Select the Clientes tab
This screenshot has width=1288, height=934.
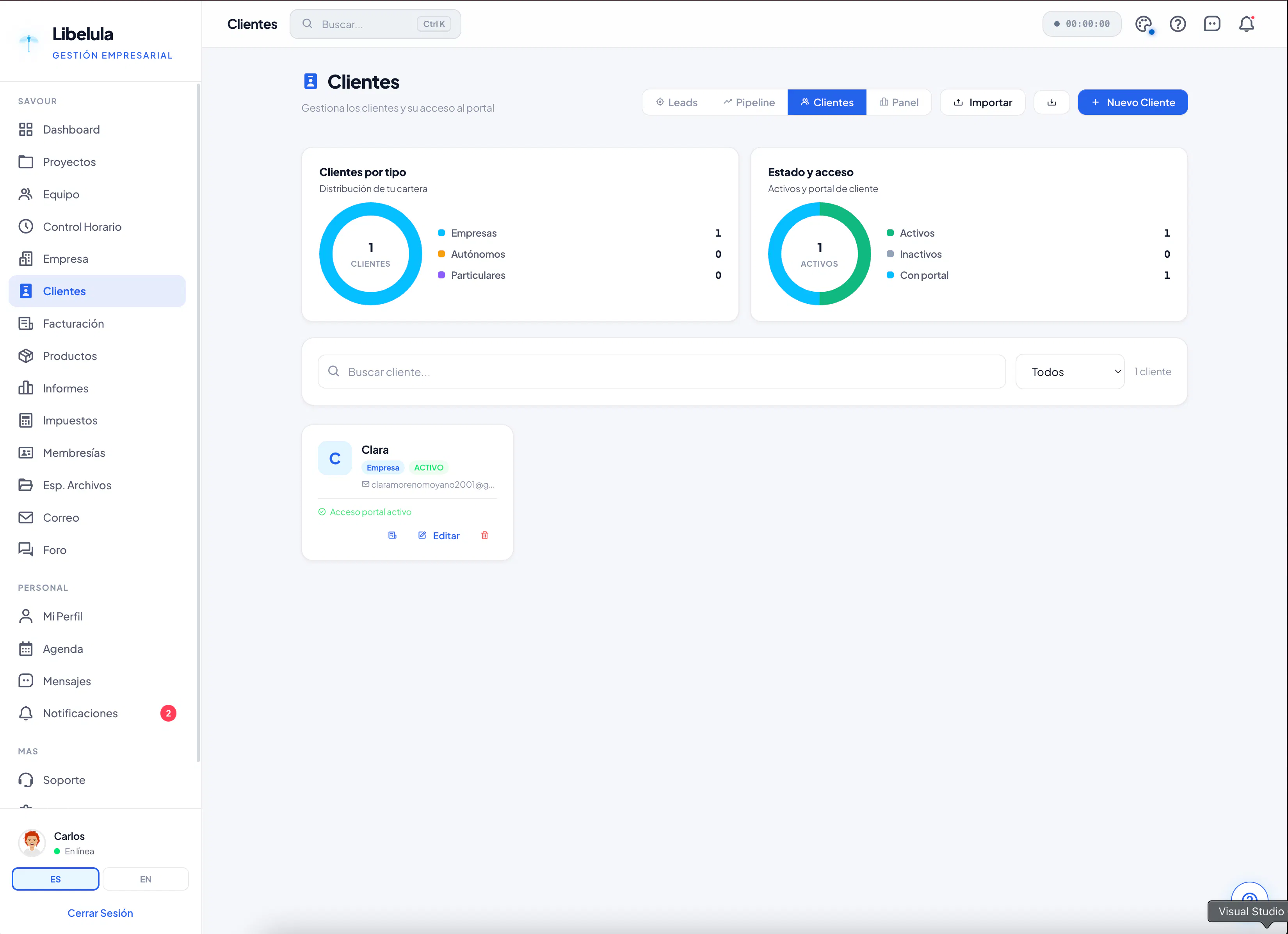tap(827, 102)
